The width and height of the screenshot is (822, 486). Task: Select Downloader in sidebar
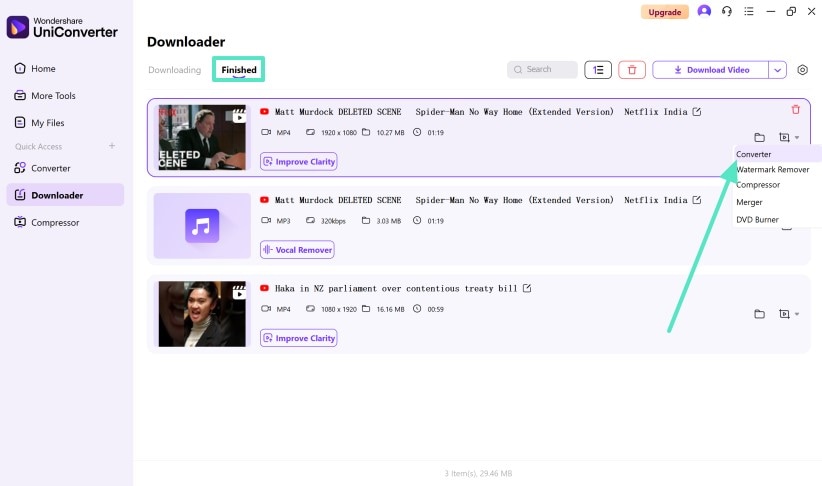[65, 195]
